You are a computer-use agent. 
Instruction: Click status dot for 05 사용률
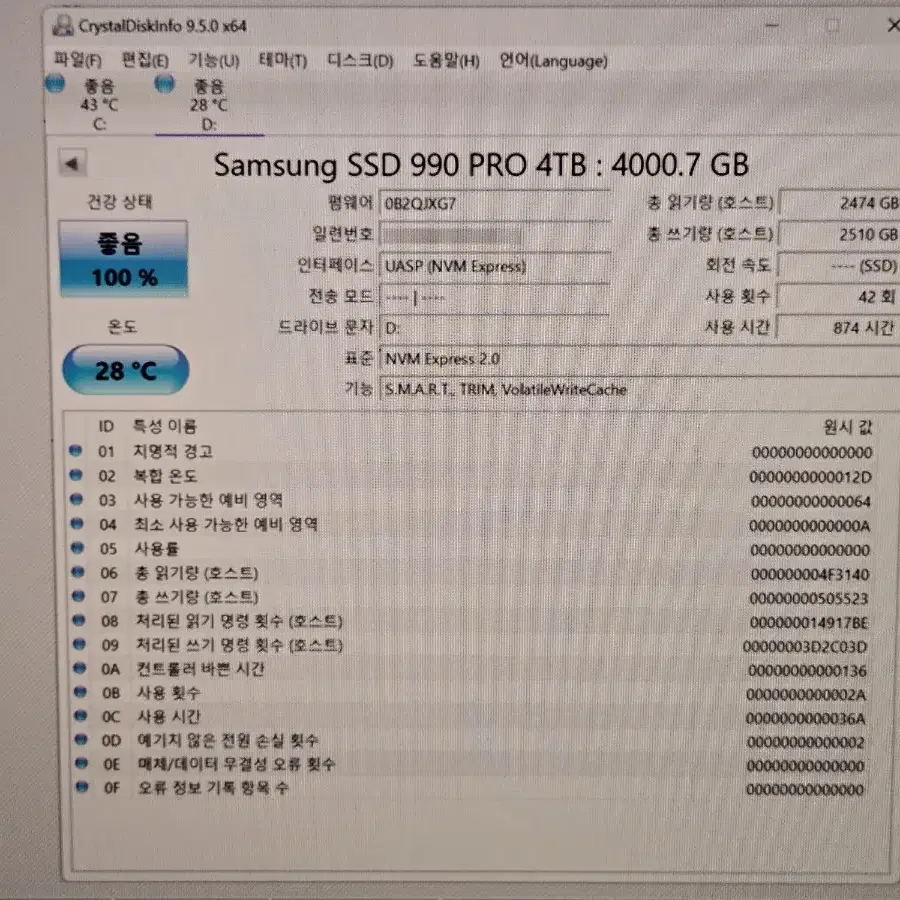(x=77, y=548)
